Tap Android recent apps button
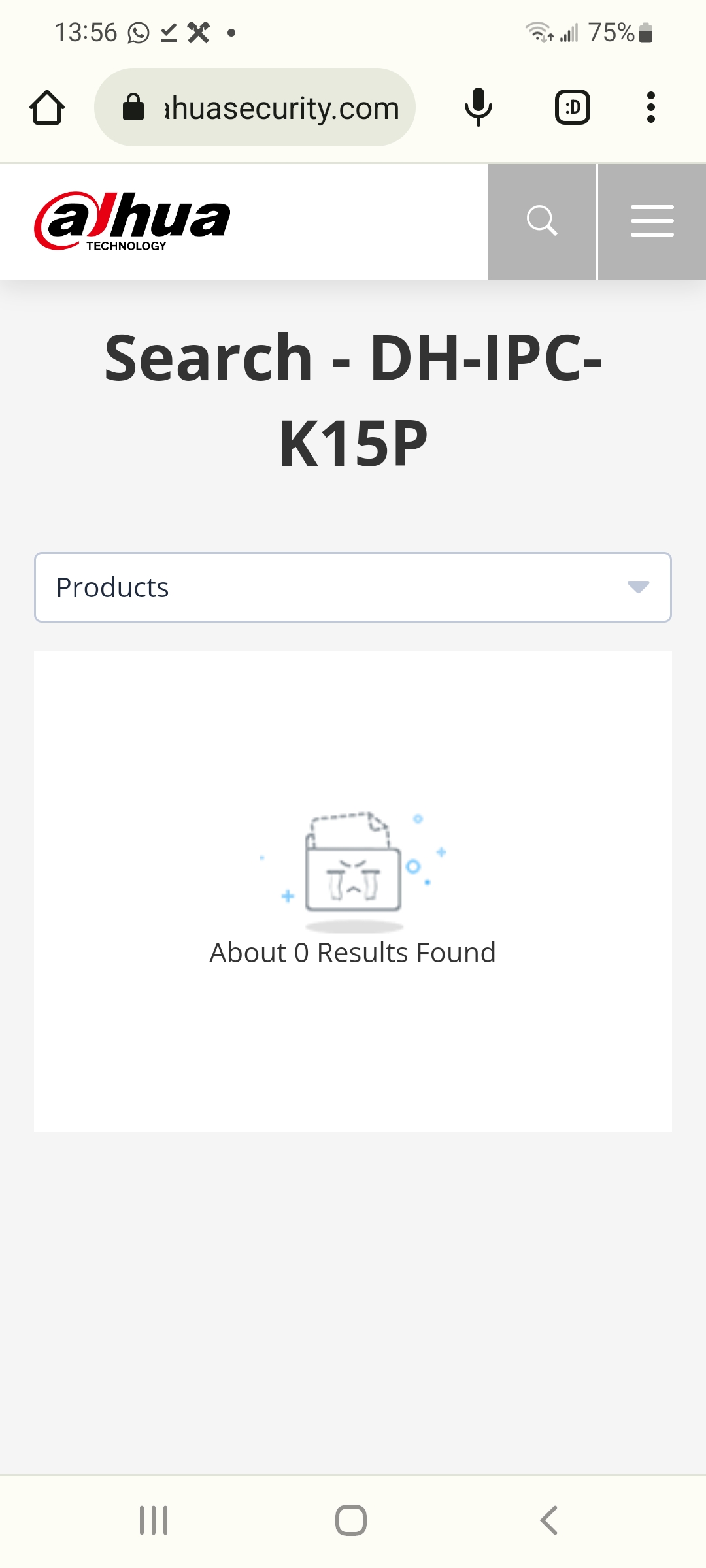The height and width of the screenshot is (1568, 706). coord(154,1520)
